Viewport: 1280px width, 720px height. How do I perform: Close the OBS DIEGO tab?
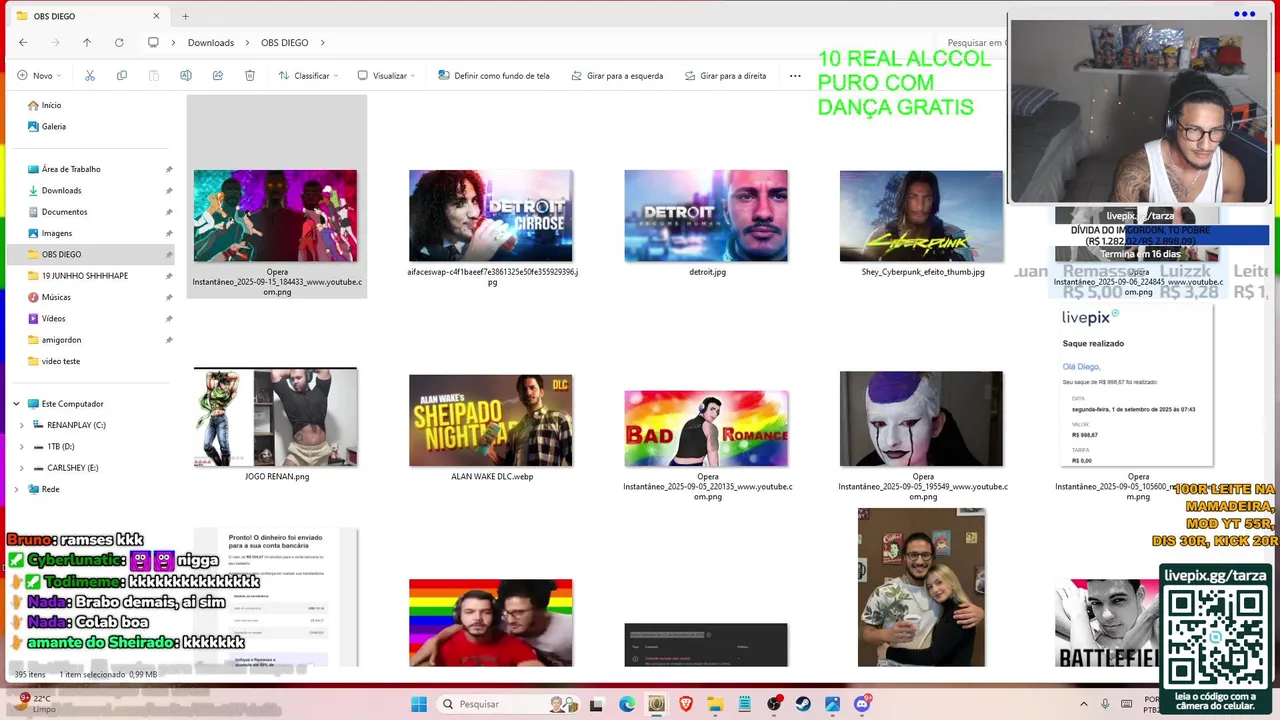[156, 16]
